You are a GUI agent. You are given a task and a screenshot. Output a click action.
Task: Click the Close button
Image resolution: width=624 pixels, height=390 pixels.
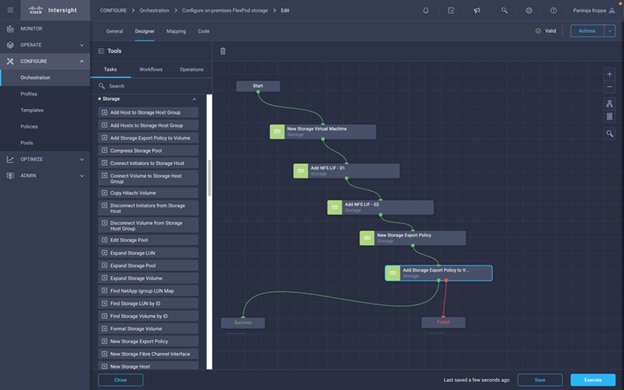(121, 380)
